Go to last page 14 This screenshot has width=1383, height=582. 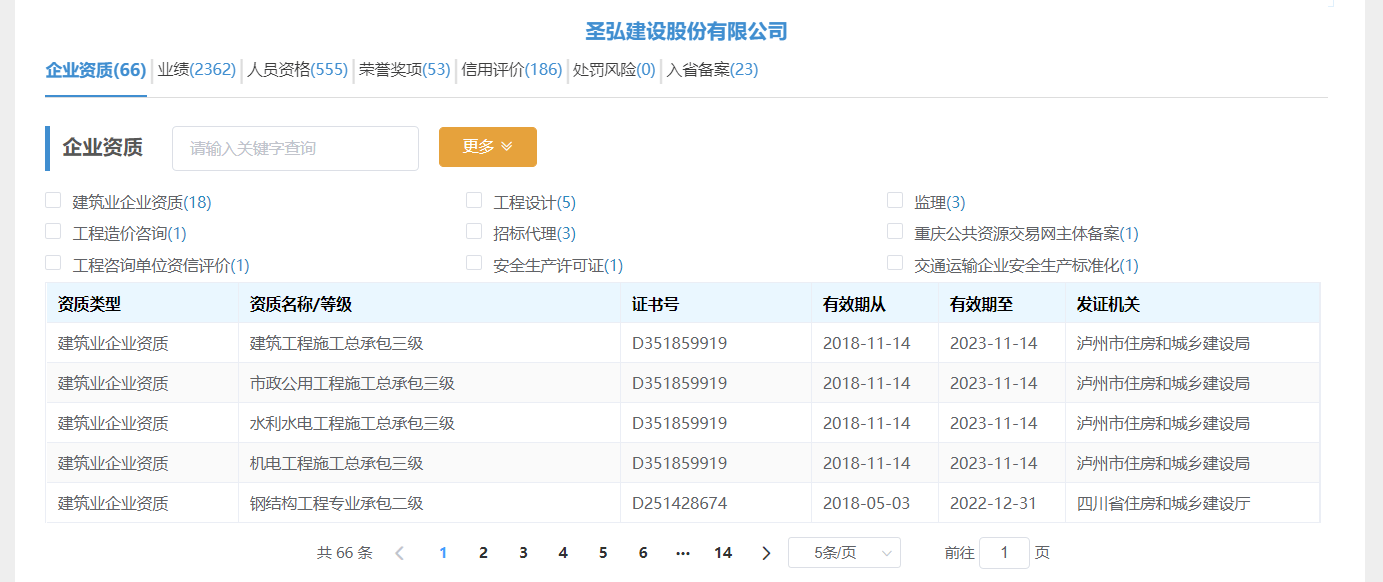[723, 553]
